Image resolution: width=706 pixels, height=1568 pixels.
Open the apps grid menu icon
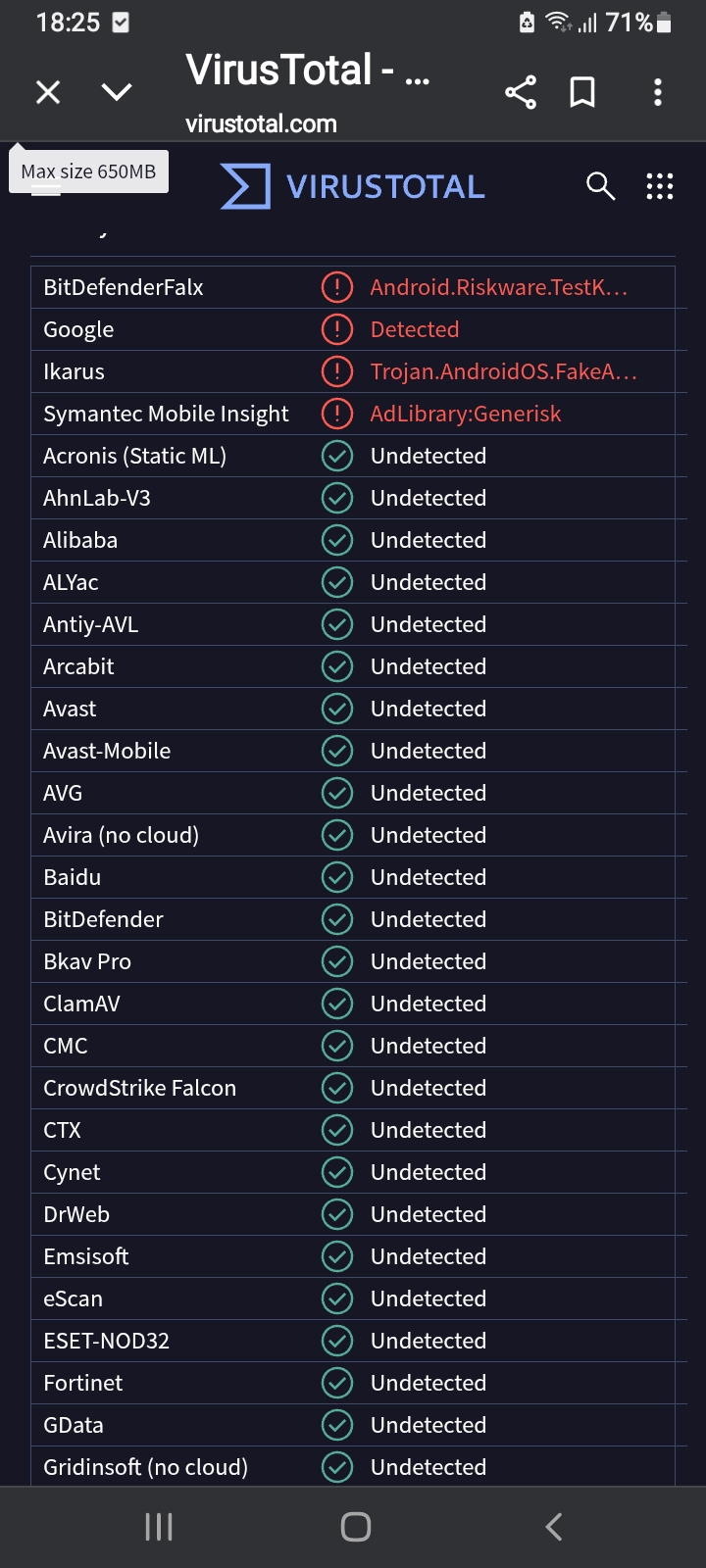point(660,186)
